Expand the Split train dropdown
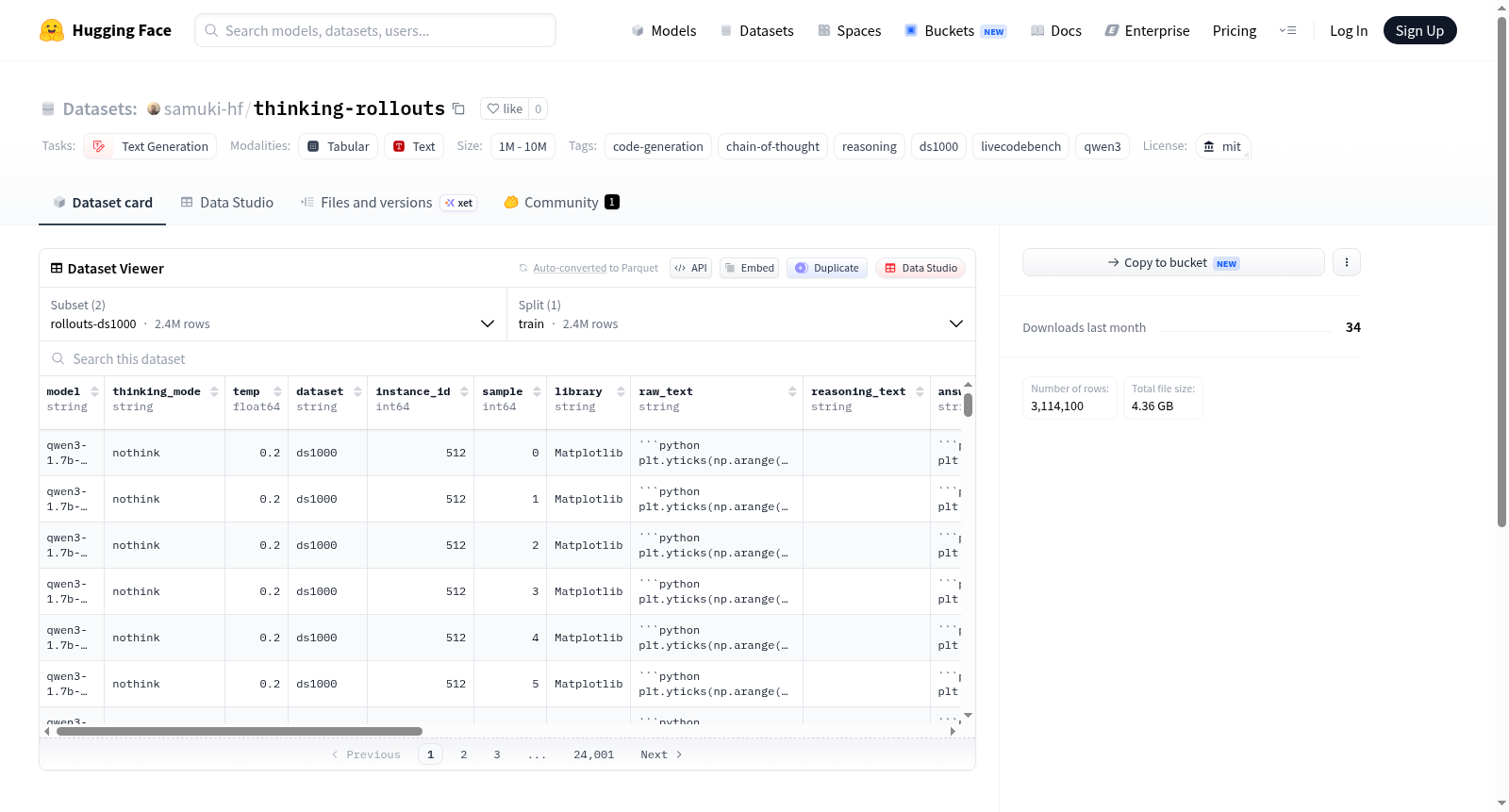The width and height of the screenshot is (1509, 812). pos(741,314)
